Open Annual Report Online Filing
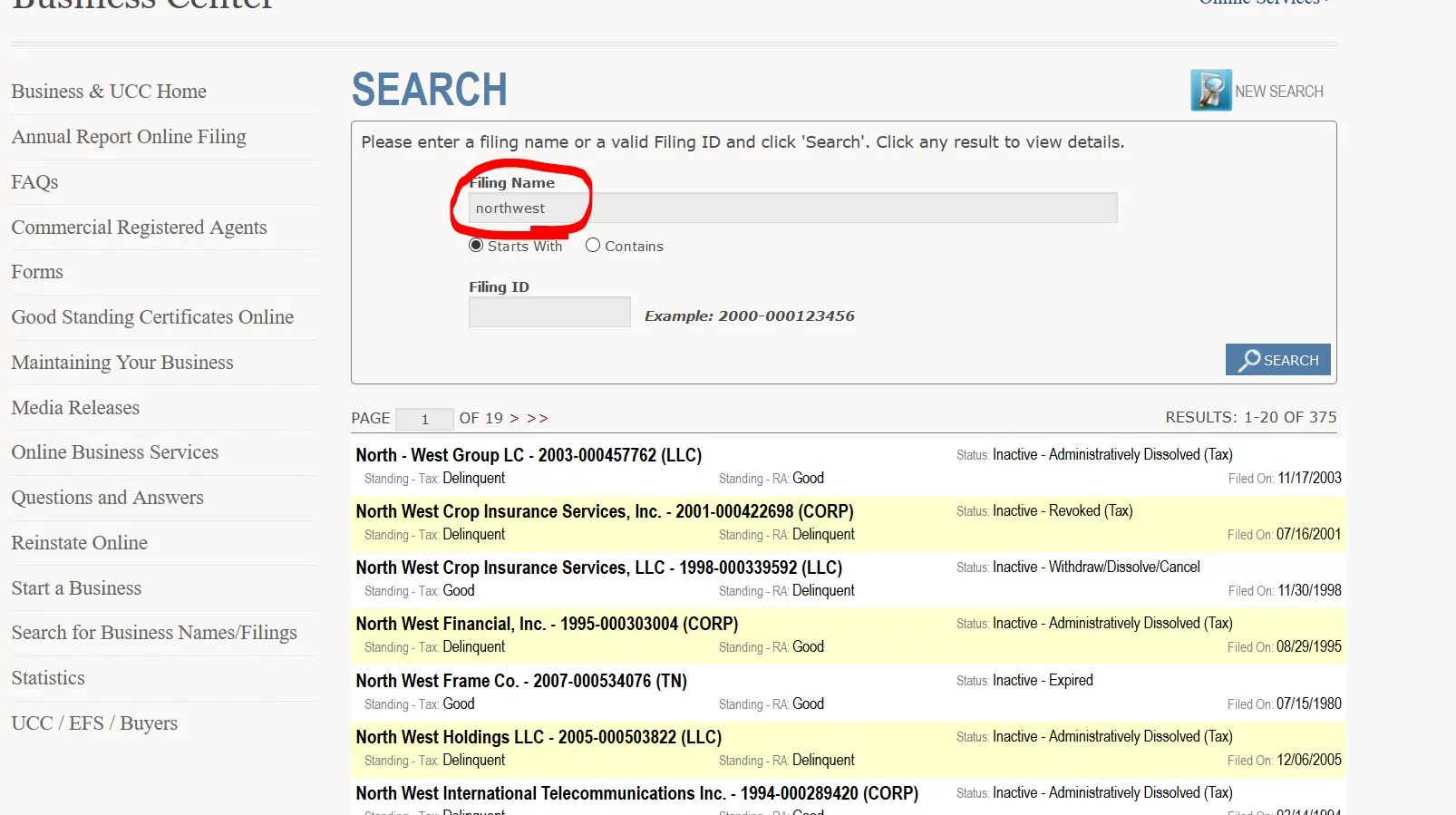The width and height of the screenshot is (1456, 815). click(129, 137)
